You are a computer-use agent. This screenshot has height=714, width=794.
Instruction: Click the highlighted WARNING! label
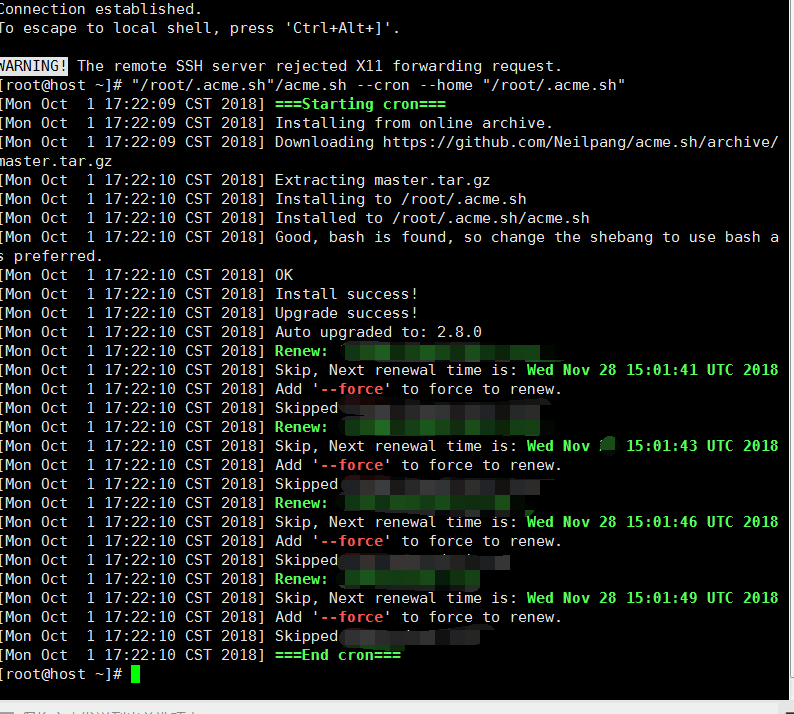pos(33,66)
